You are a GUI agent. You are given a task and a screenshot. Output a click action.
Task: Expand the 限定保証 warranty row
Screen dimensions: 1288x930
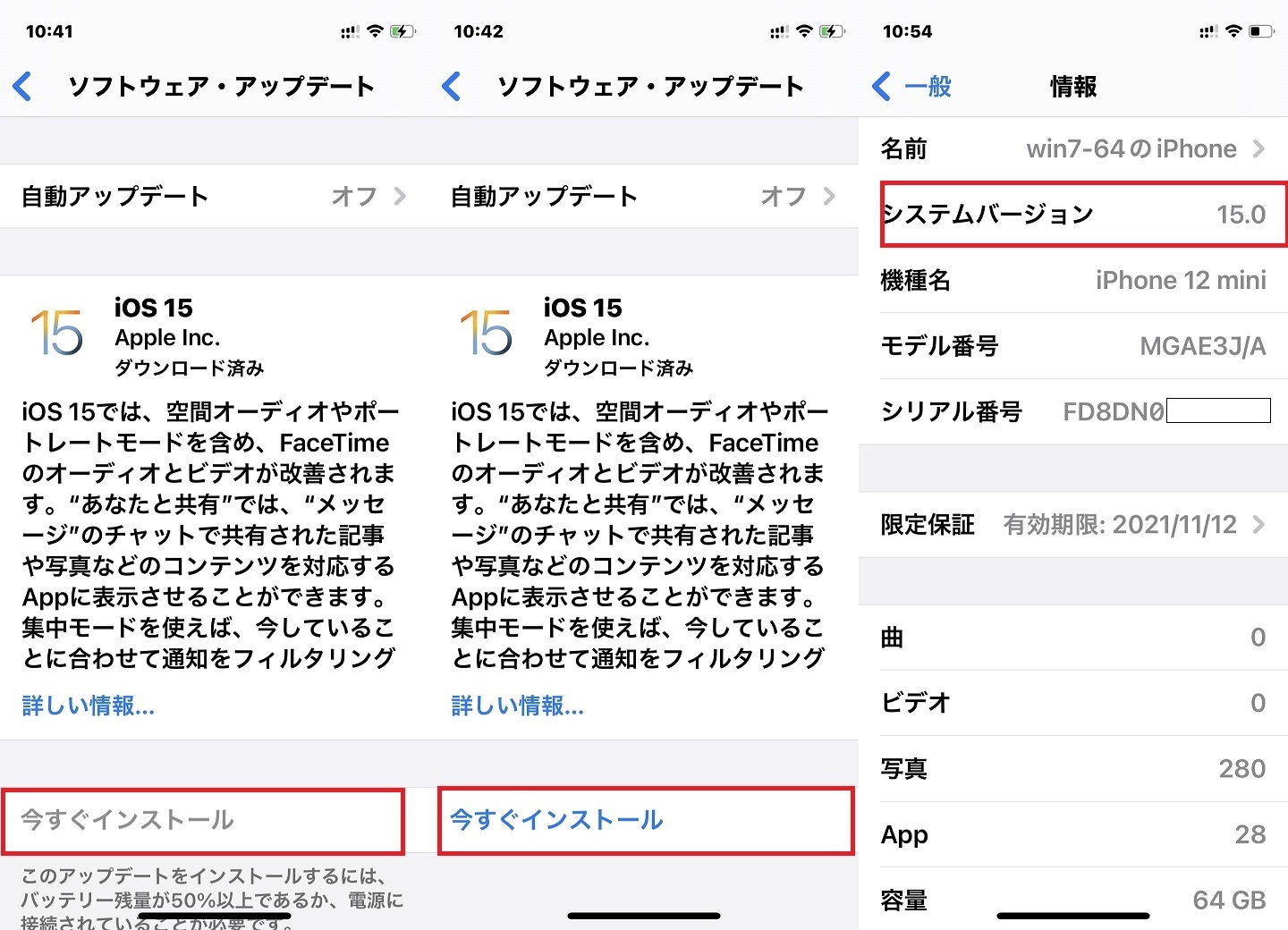(1072, 524)
